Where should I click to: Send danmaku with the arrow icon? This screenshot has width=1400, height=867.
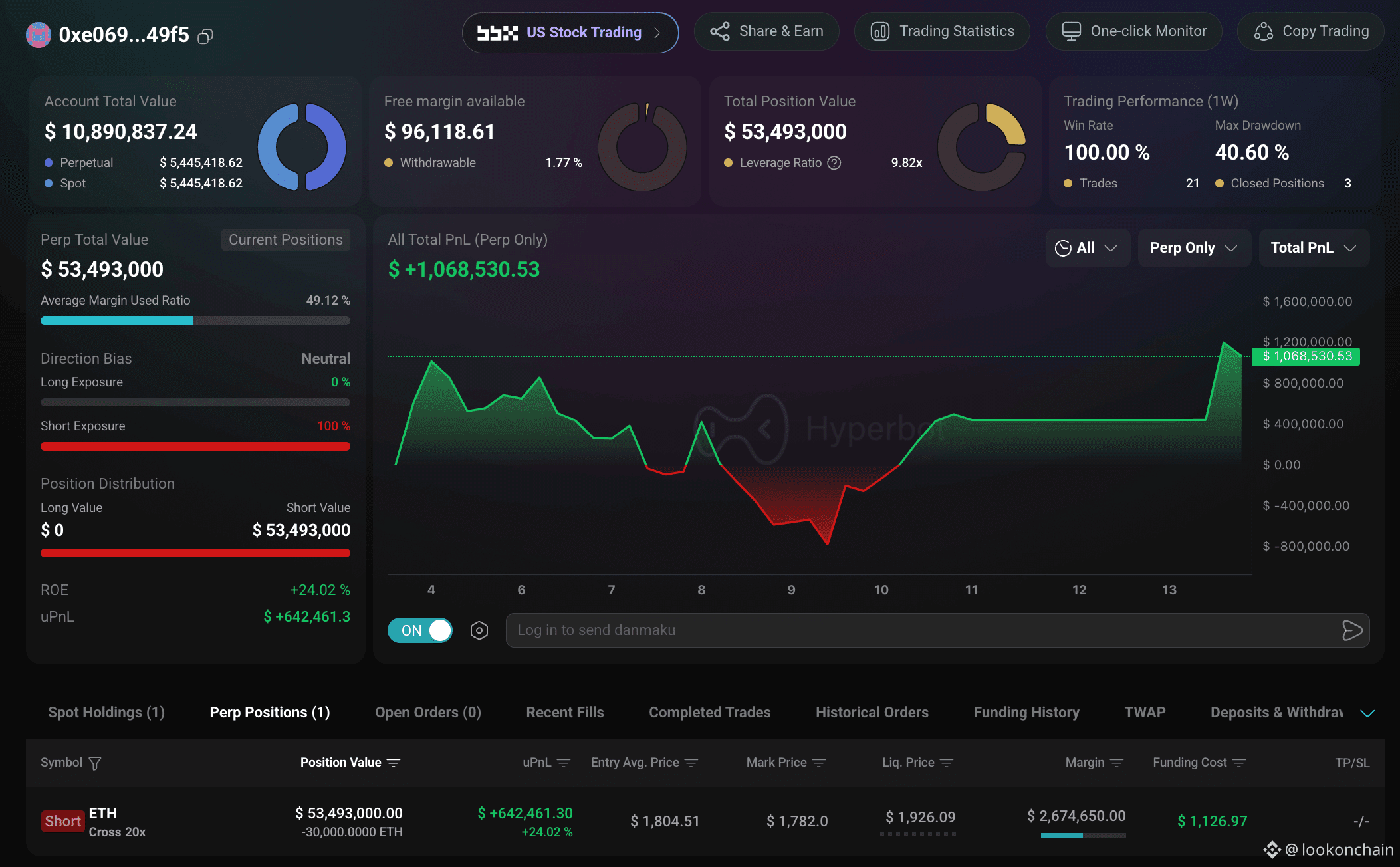1352,630
